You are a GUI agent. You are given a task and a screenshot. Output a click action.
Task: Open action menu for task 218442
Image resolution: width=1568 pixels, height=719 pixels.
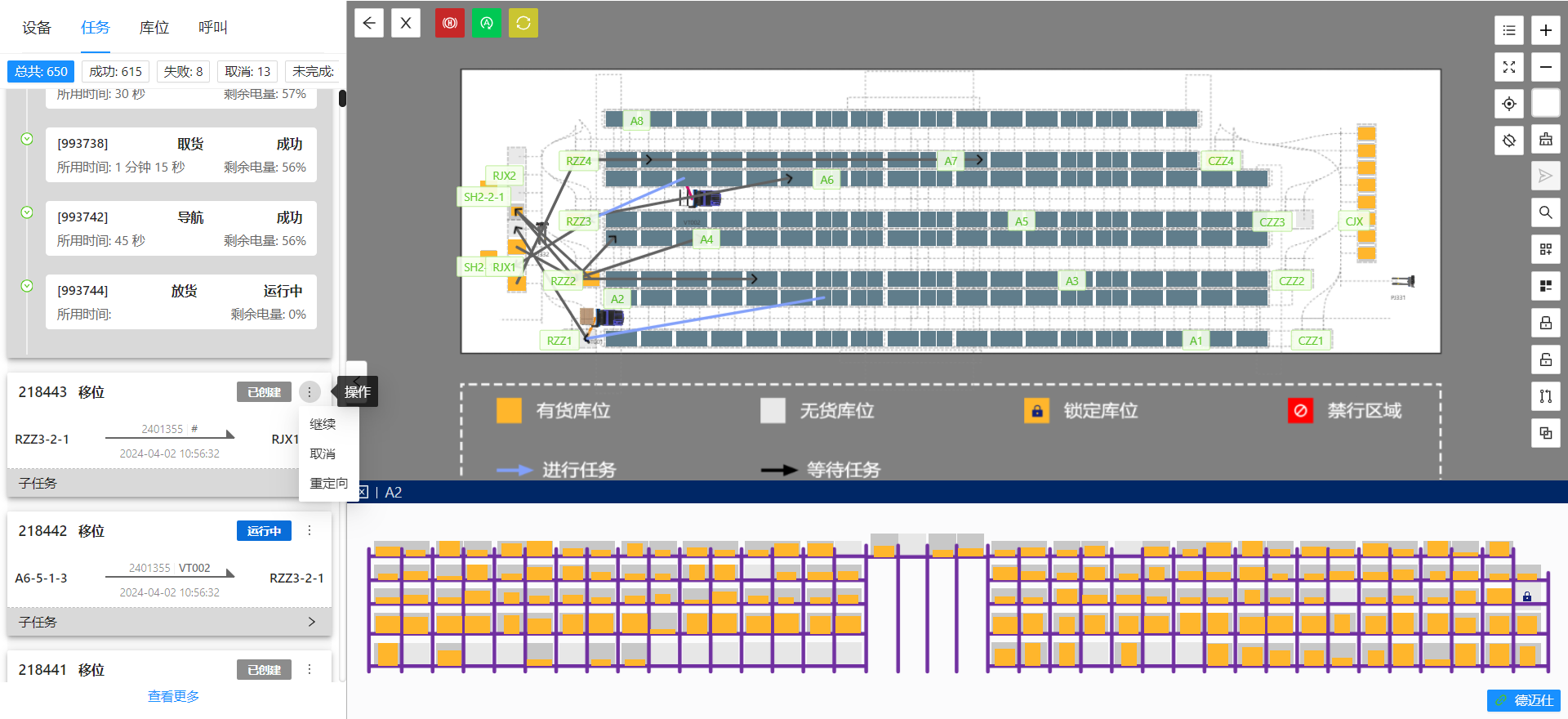coord(310,531)
